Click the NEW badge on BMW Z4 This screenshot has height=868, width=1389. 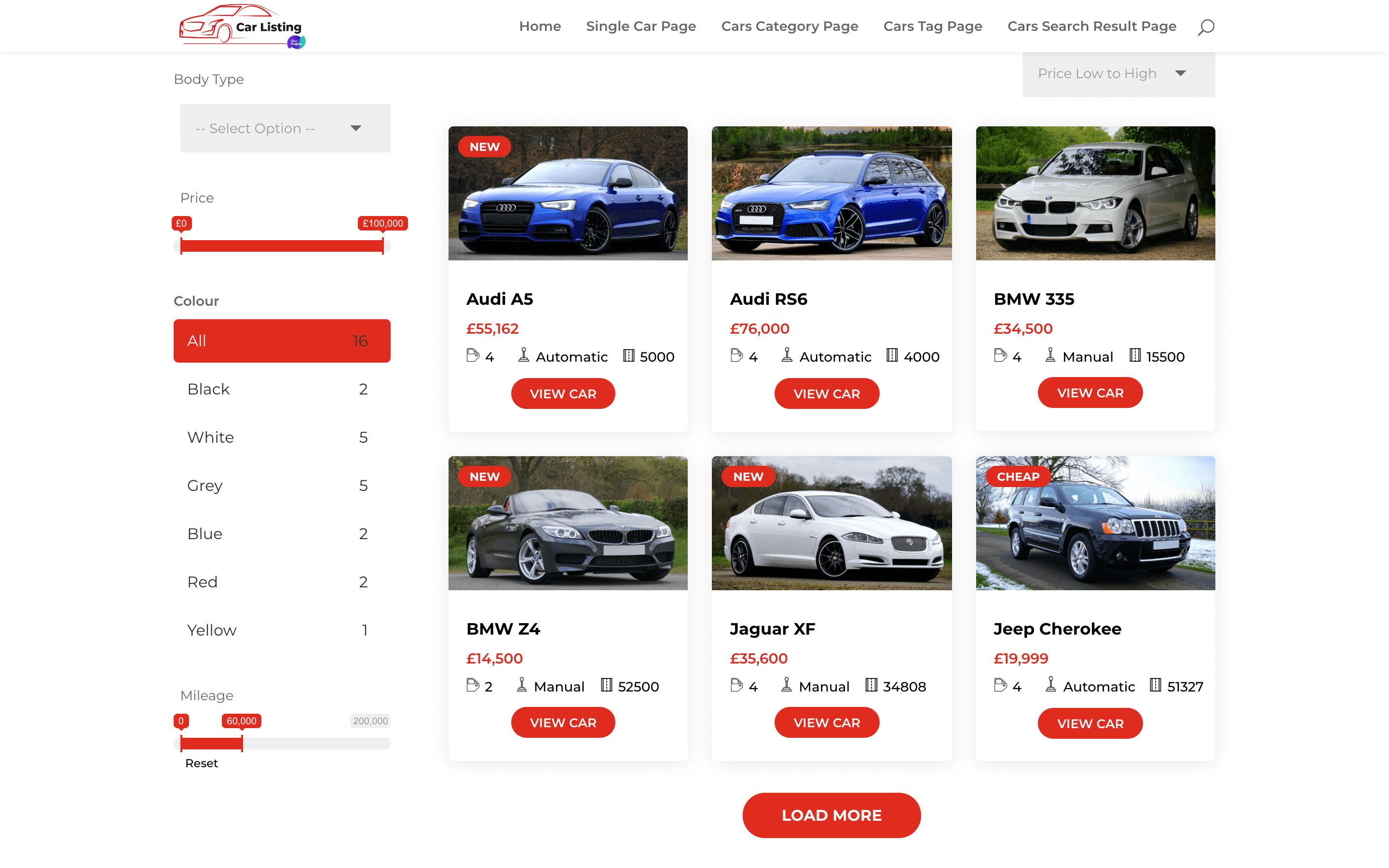point(484,476)
